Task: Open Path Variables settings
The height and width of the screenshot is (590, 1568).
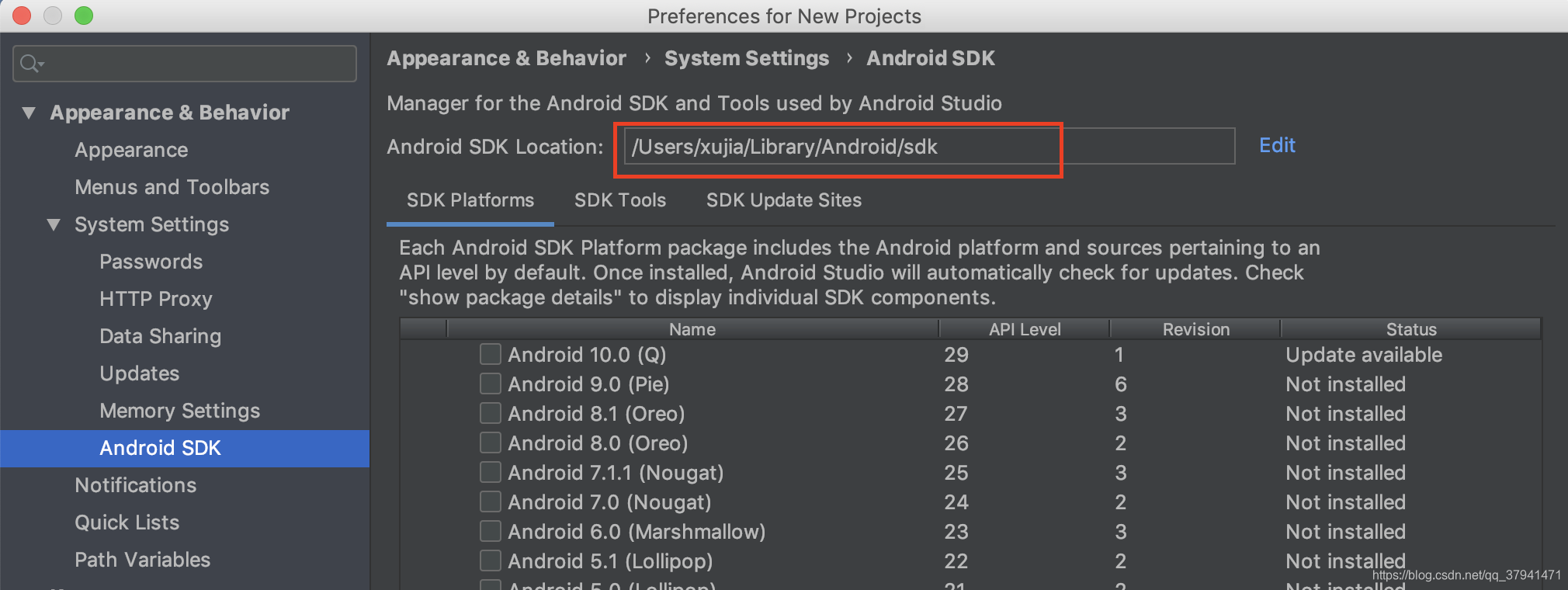Action: point(143,560)
